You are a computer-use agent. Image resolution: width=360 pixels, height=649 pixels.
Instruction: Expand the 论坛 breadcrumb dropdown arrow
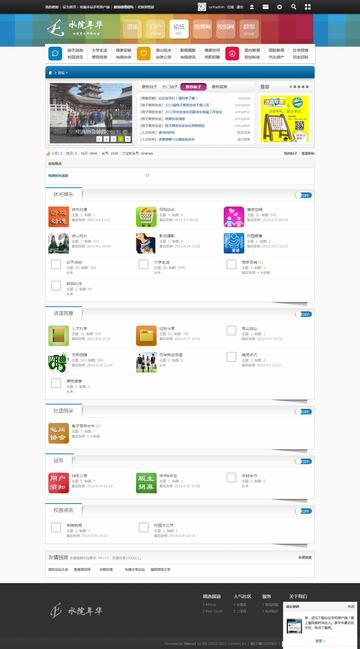coord(66,73)
